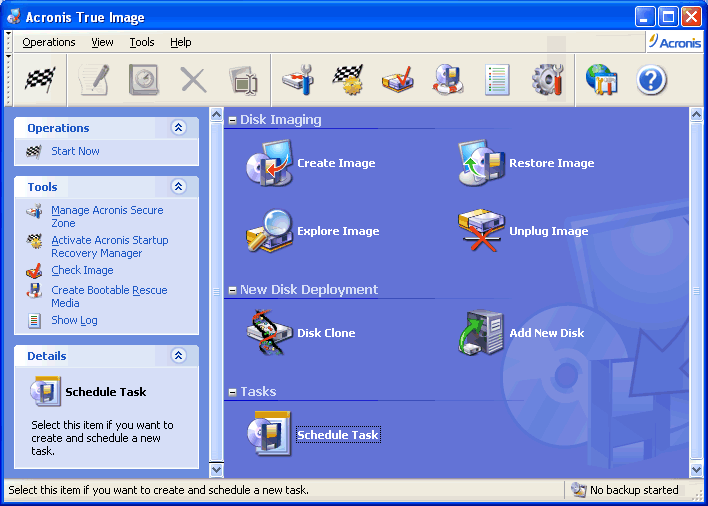
Task: Click the Delete X toolbar icon
Action: [x=193, y=80]
